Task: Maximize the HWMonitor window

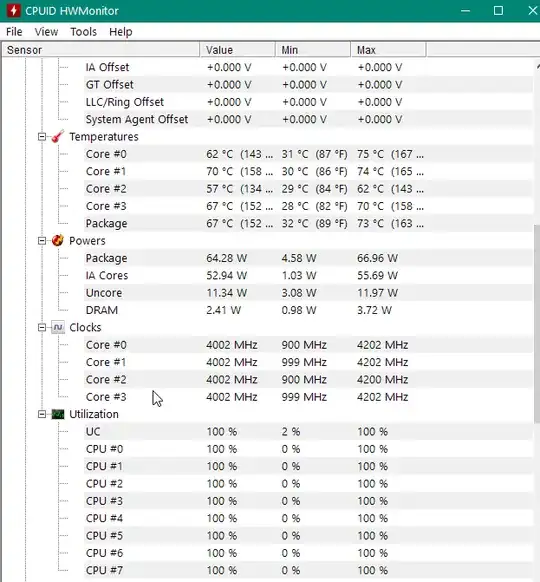Action: coord(498,11)
